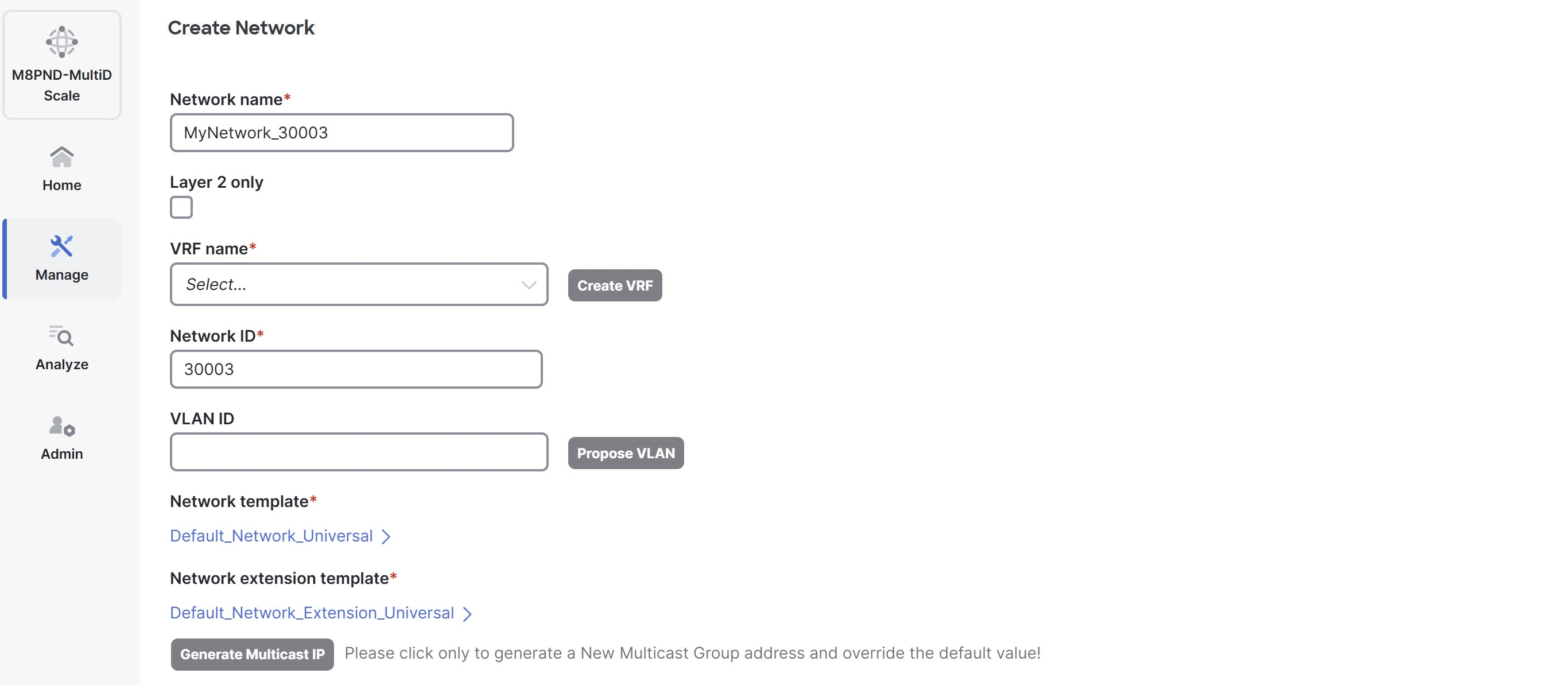Viewport: 1568px width, 685px height.
Task: Select the Manage menu label
Action: (x=61, y=274)
